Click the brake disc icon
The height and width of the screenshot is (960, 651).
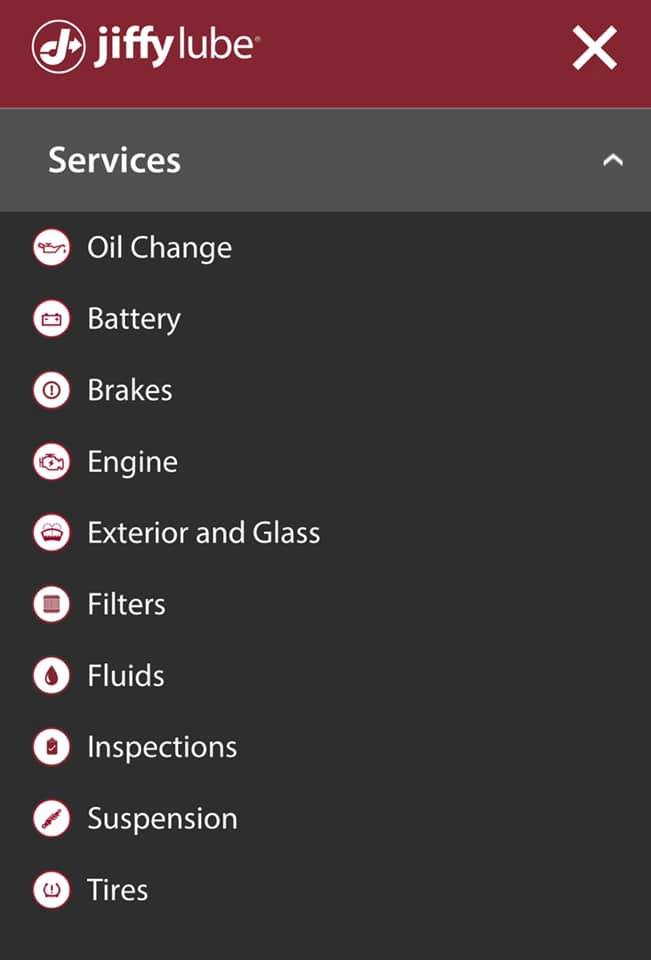51,391
